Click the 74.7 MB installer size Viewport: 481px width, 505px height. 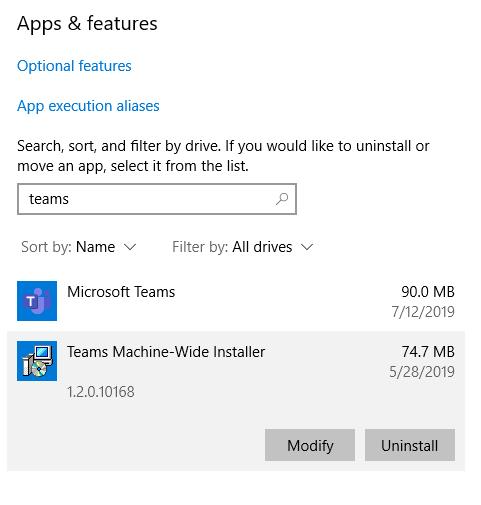coord(428,352)
